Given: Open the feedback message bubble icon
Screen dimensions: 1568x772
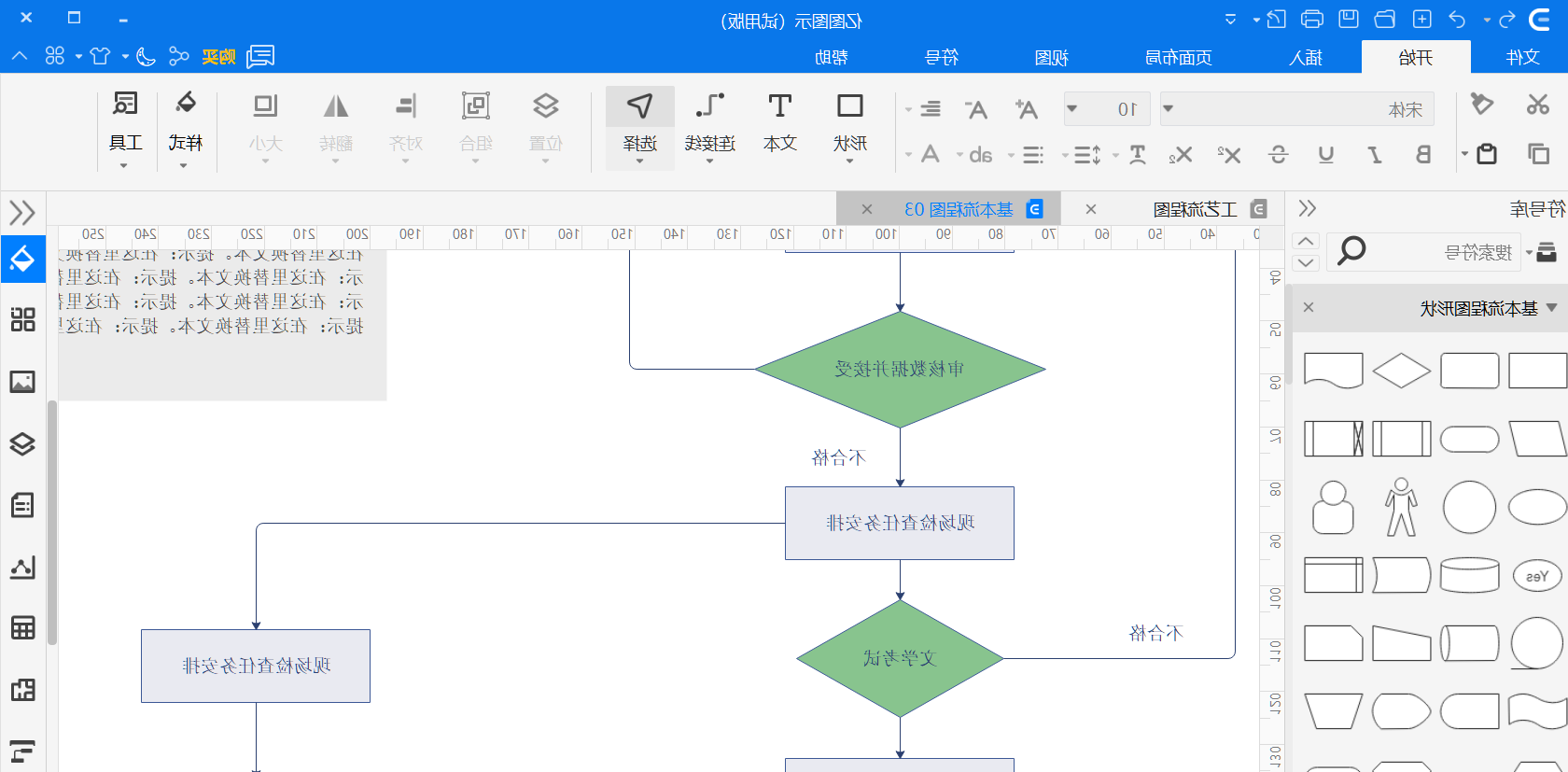Looking at the screenshot, I should point(260,57).
